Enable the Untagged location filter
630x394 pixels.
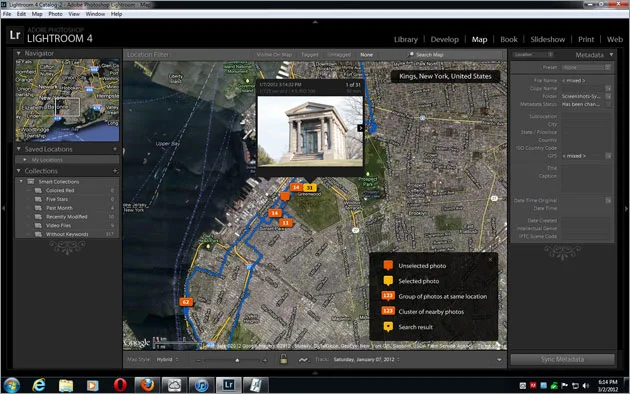[339, 55]
